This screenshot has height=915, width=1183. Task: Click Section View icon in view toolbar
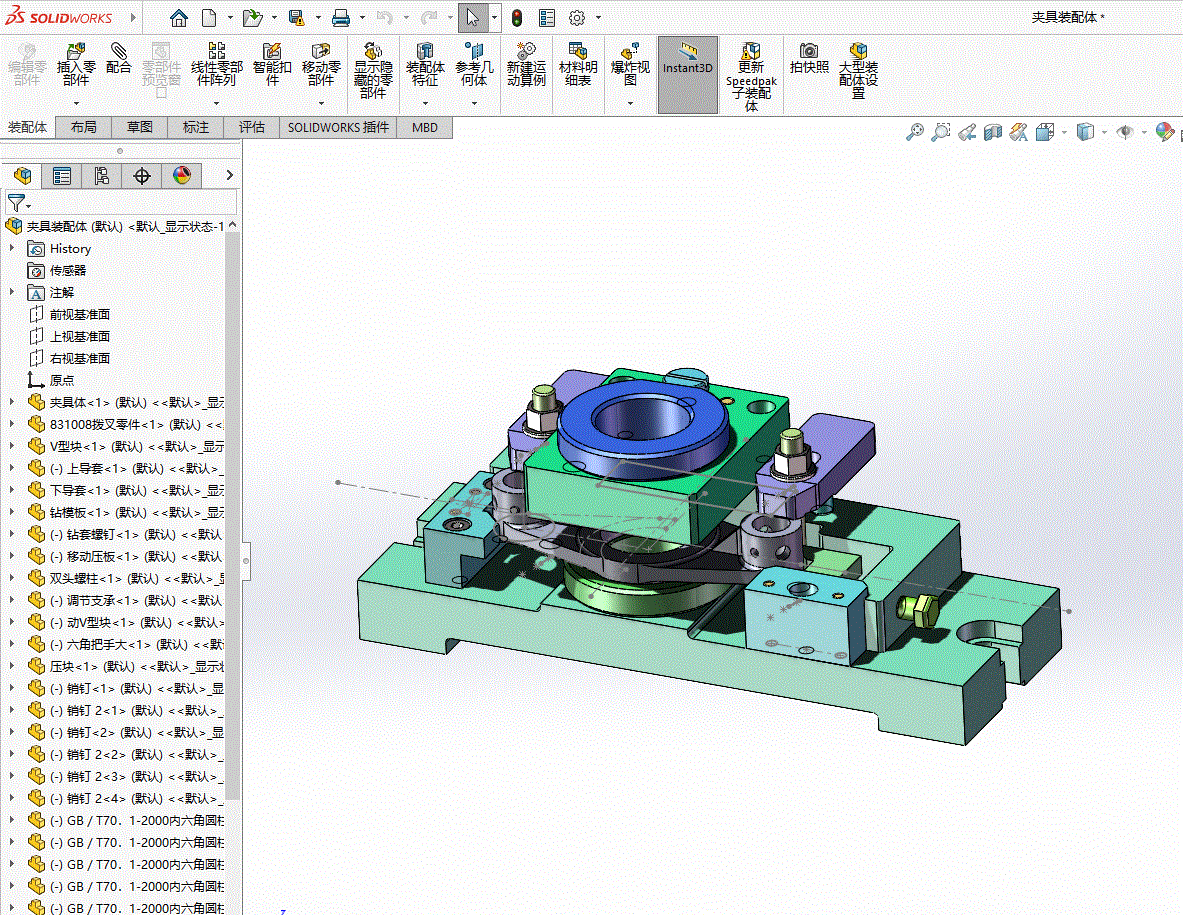click(x=993, y=132)
